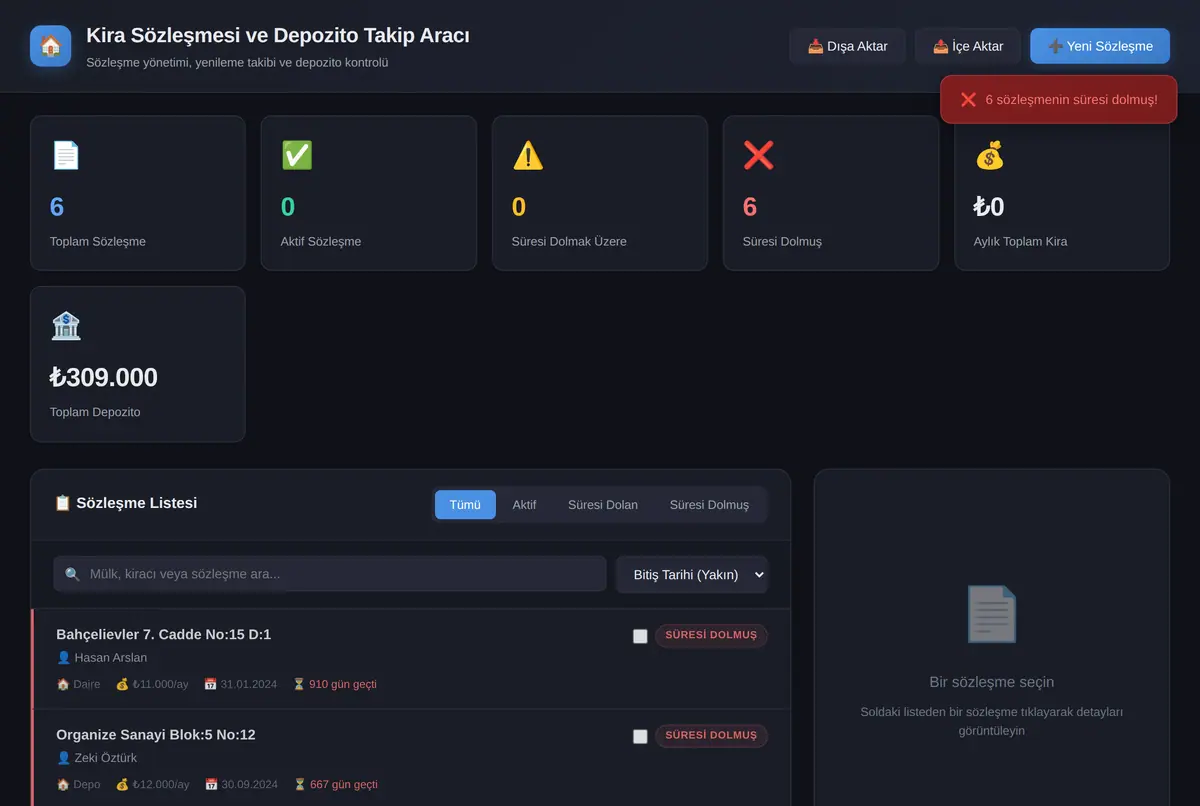
Task: Click the person icon next to Zeki Öztürk
Action: point(64,758)
